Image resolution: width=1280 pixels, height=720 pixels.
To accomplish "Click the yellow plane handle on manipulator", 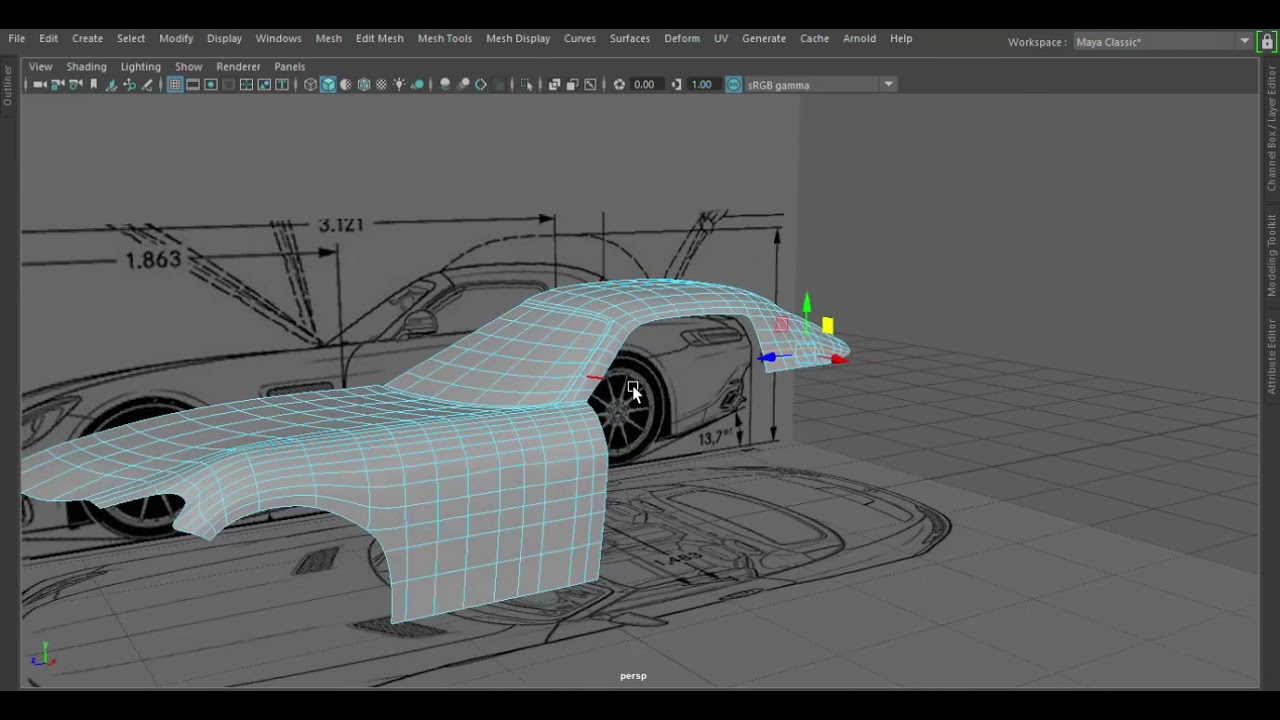I will [828, 325].
